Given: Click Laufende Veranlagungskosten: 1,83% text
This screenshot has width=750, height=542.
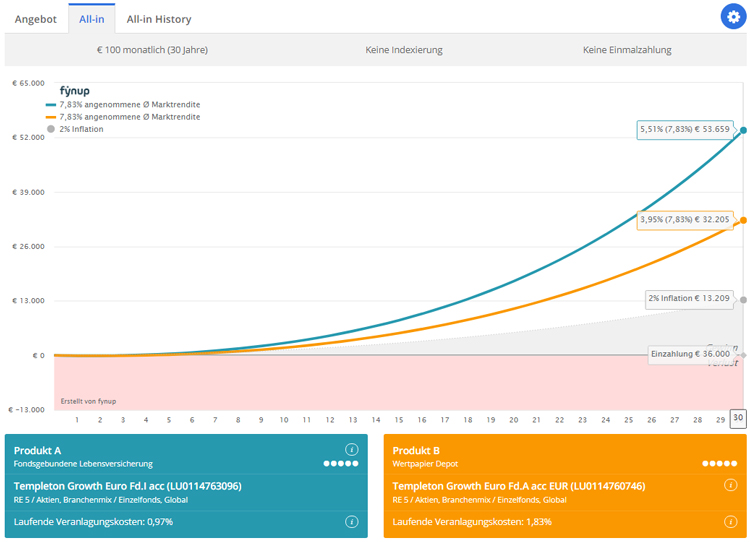Looking at the screenshot, I should tap(472, 522).
